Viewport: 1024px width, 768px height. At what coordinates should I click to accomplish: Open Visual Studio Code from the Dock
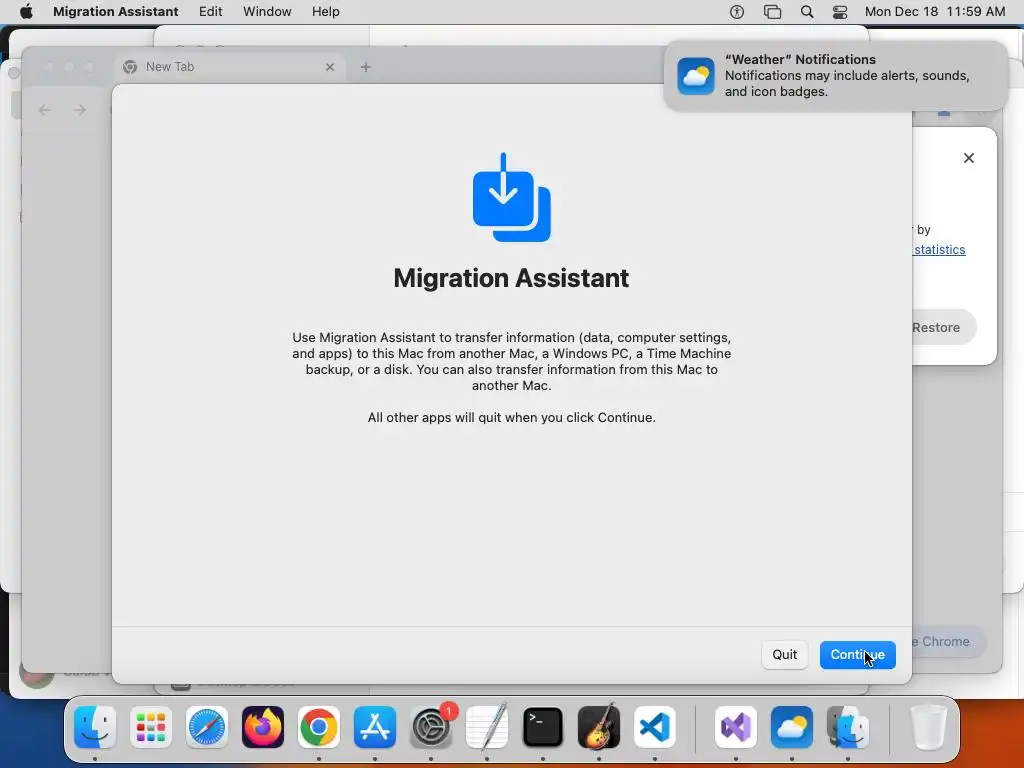pyautogui.click(x=654, y=727)
